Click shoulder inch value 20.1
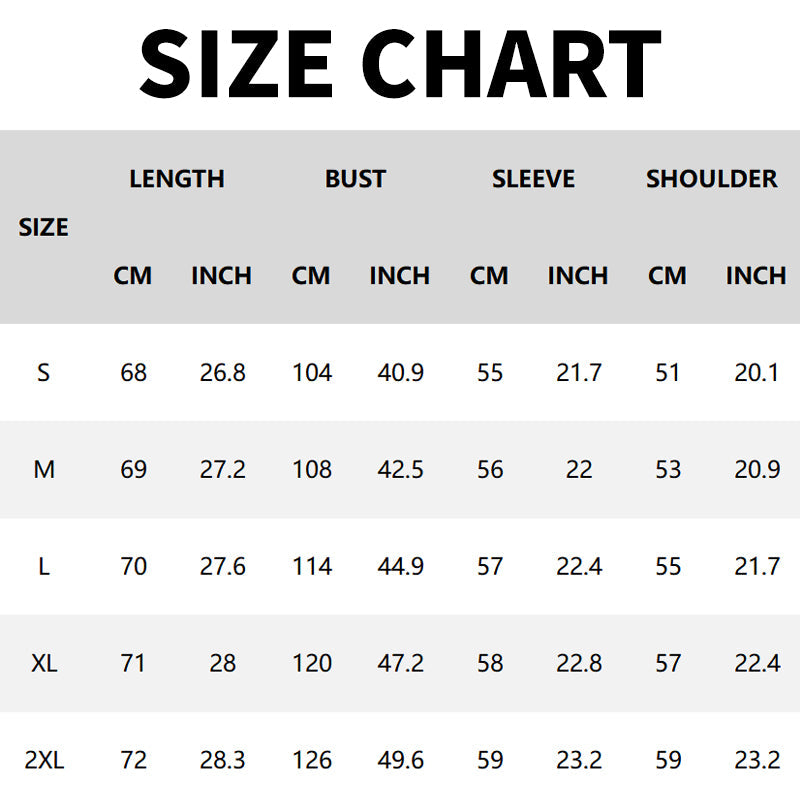Image resolution: width=800 pixels, height=800 pixels. (757, 372)
